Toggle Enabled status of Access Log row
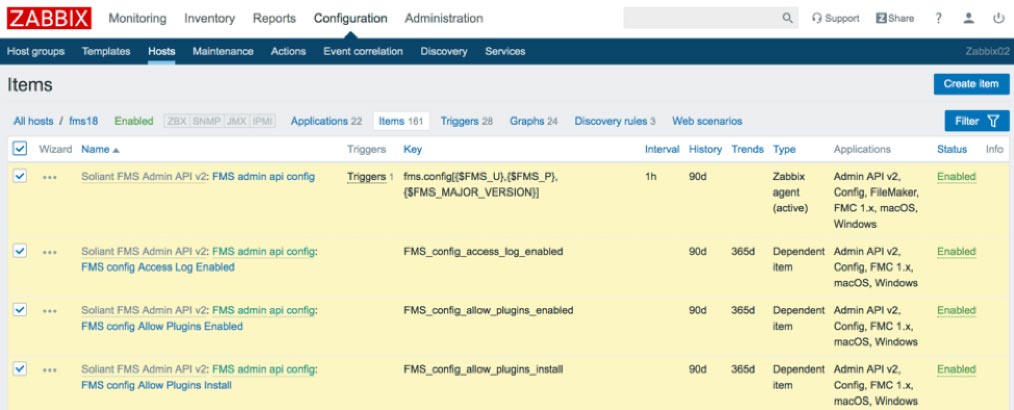The image size is (1014, 410). 956,252
